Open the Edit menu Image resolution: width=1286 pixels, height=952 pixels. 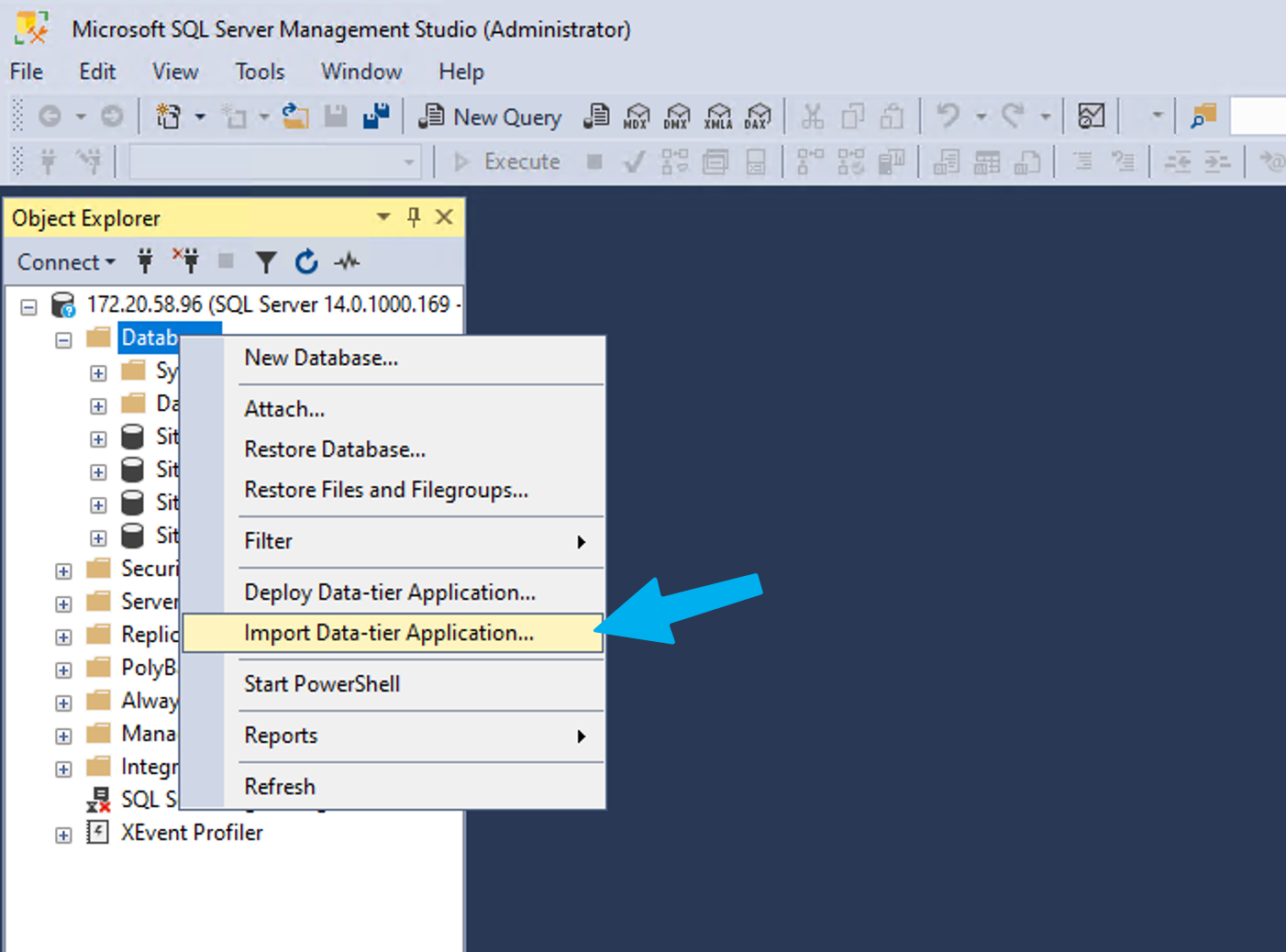pyautogui.click(x=97, y=72)
